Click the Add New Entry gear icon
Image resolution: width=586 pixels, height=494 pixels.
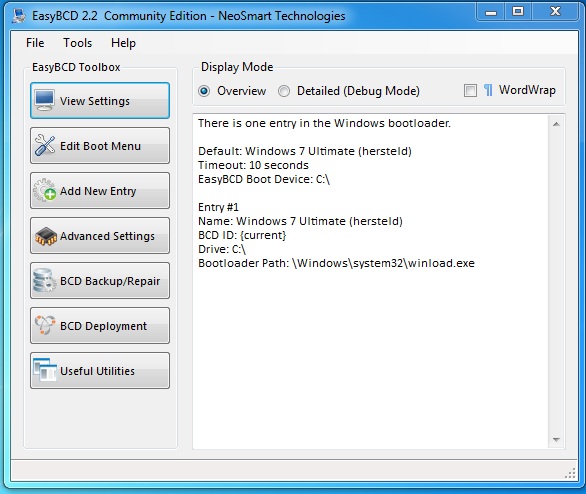tap(44, 190)
